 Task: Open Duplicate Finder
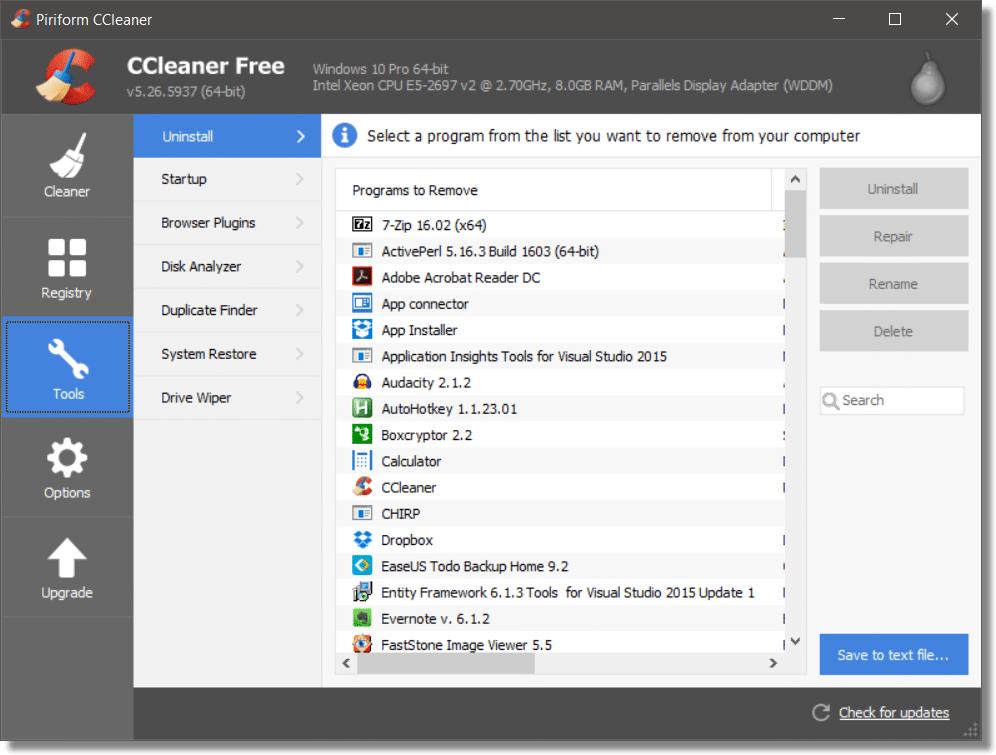coord(227,310)
